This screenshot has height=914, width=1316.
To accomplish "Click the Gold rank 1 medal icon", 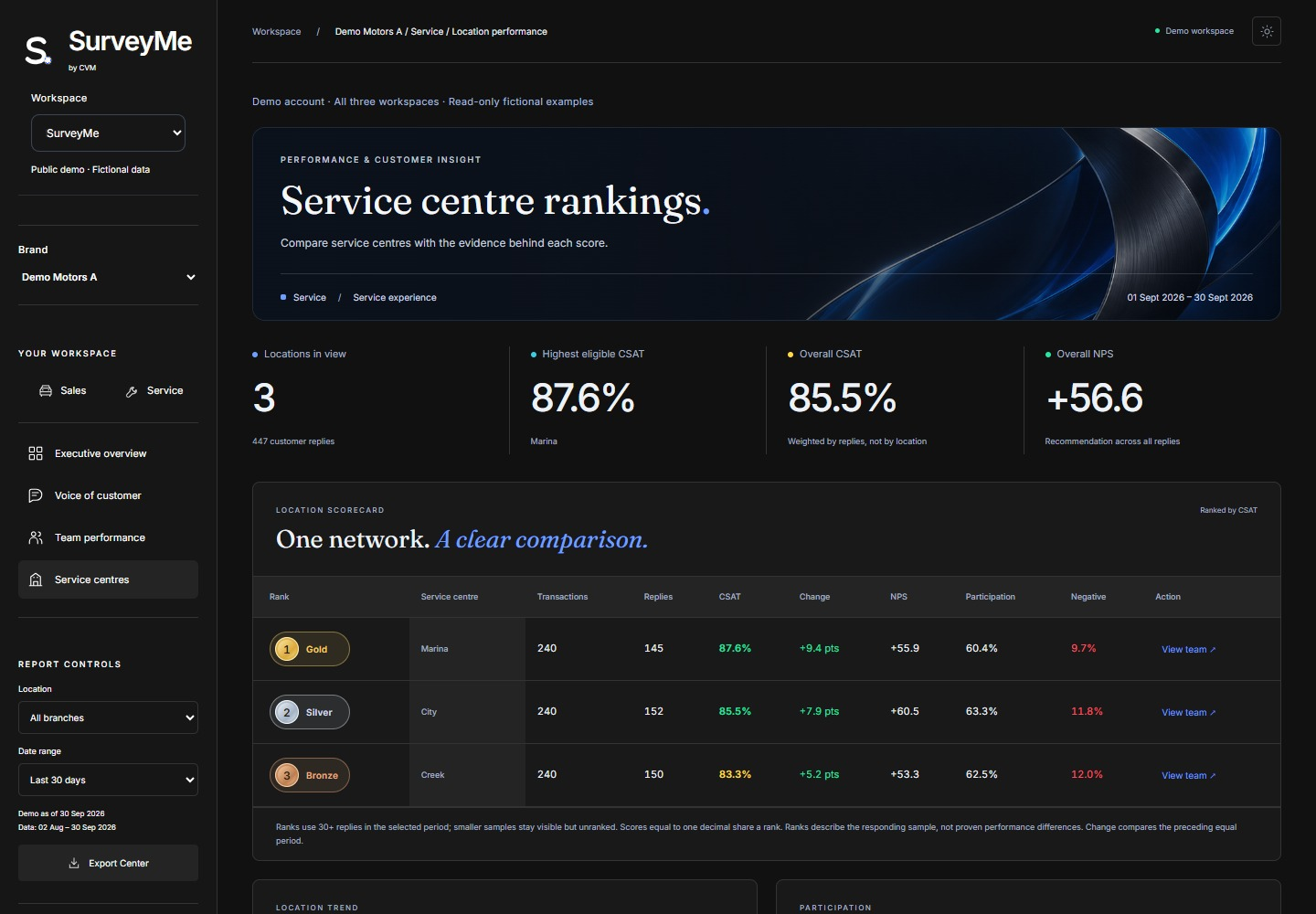I will [x=287, y=649].
